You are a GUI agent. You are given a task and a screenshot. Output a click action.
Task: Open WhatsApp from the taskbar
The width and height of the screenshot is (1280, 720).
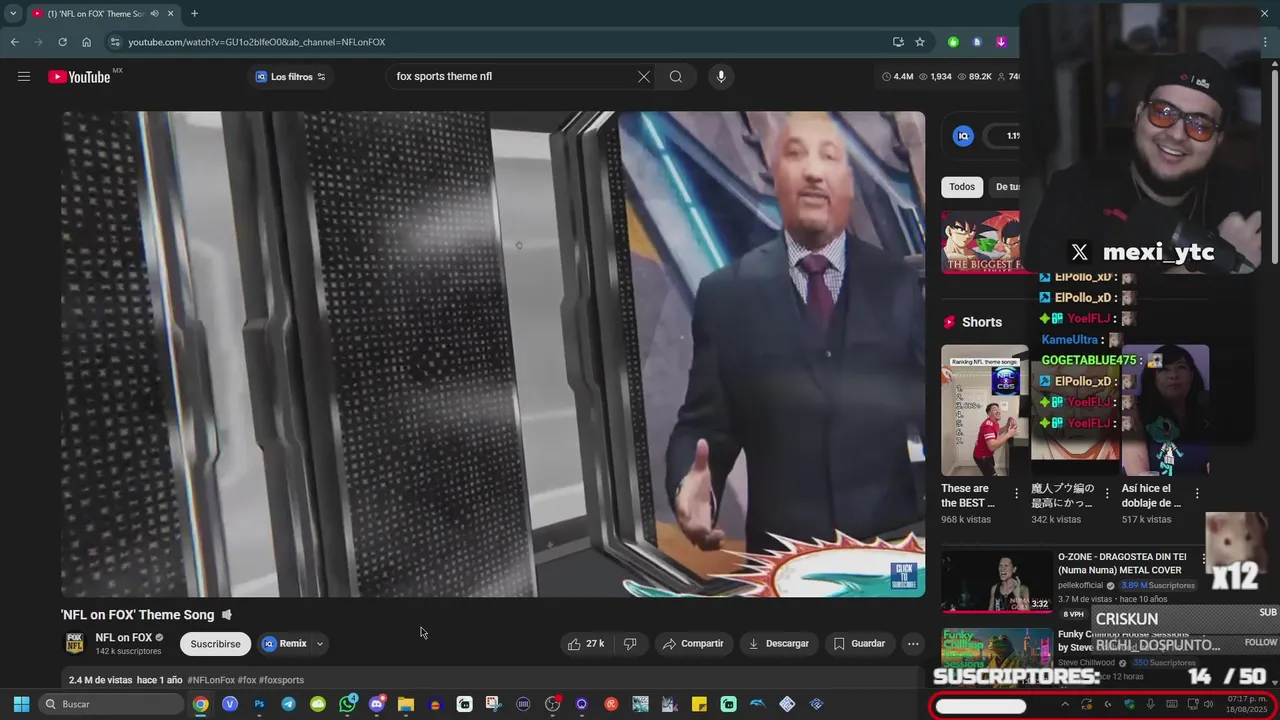(347, 704)
